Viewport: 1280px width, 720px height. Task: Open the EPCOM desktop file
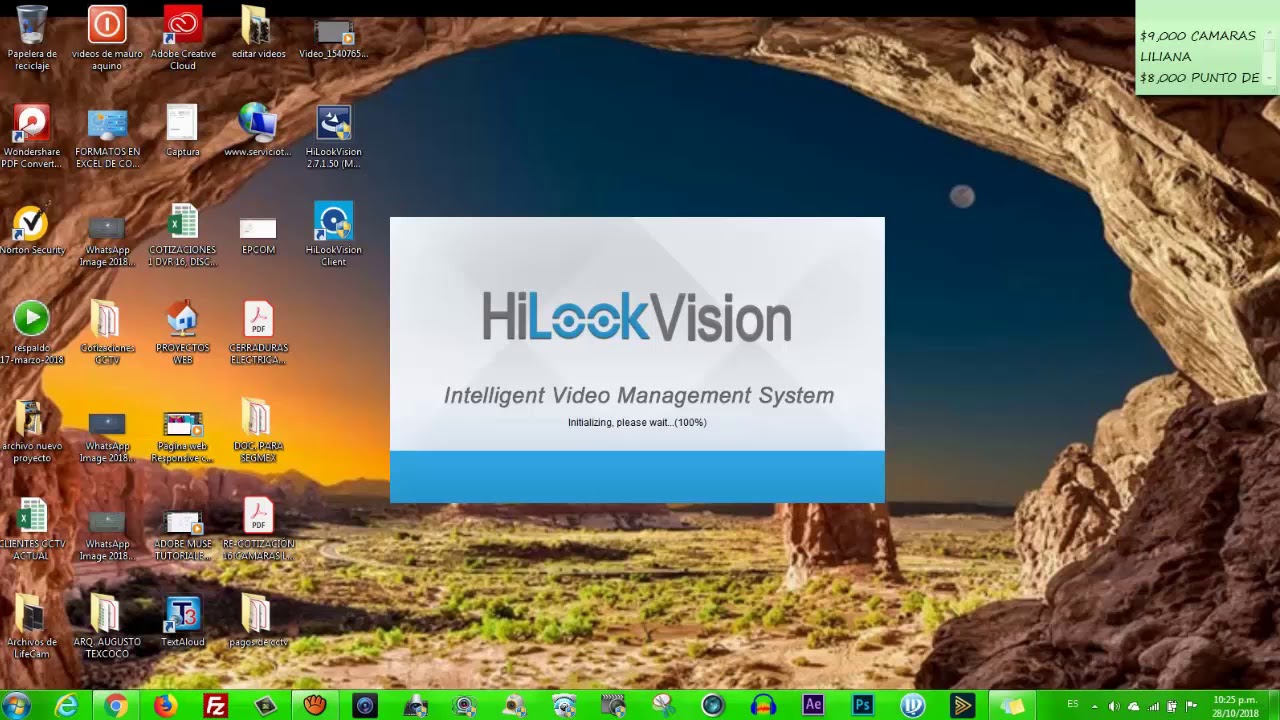[x=258, y=234]
